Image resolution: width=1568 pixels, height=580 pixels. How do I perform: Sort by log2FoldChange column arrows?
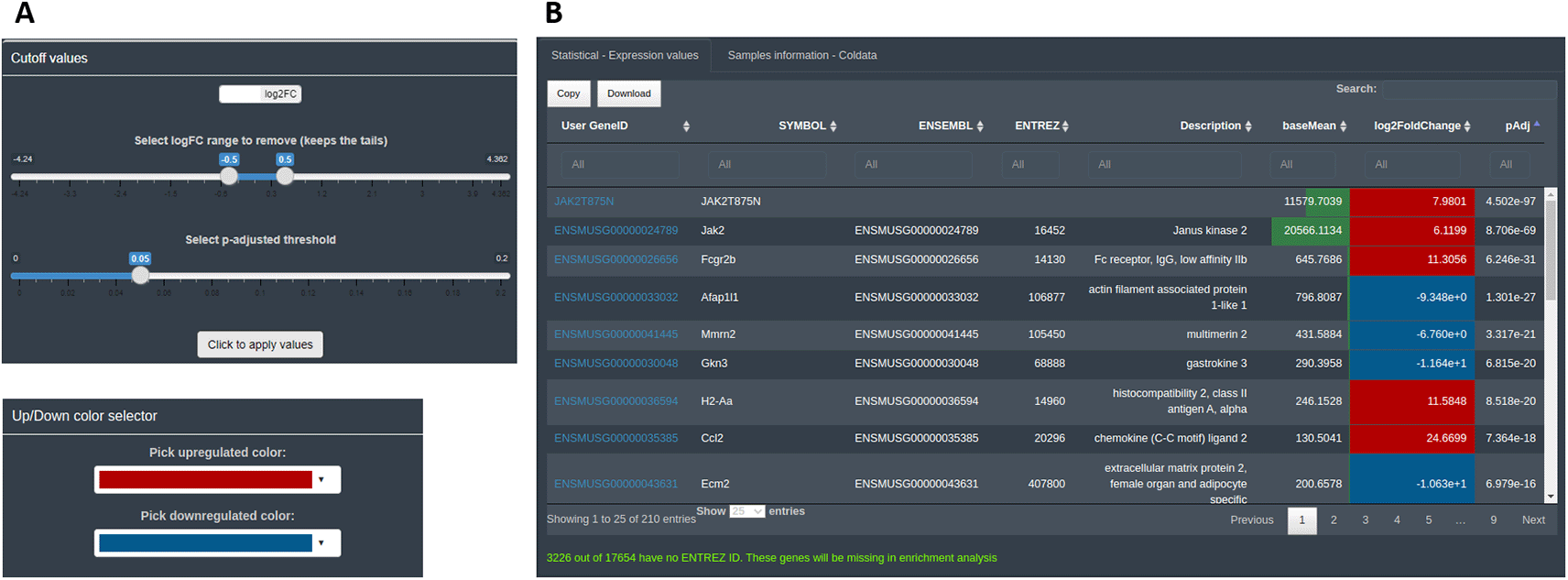1467,126
